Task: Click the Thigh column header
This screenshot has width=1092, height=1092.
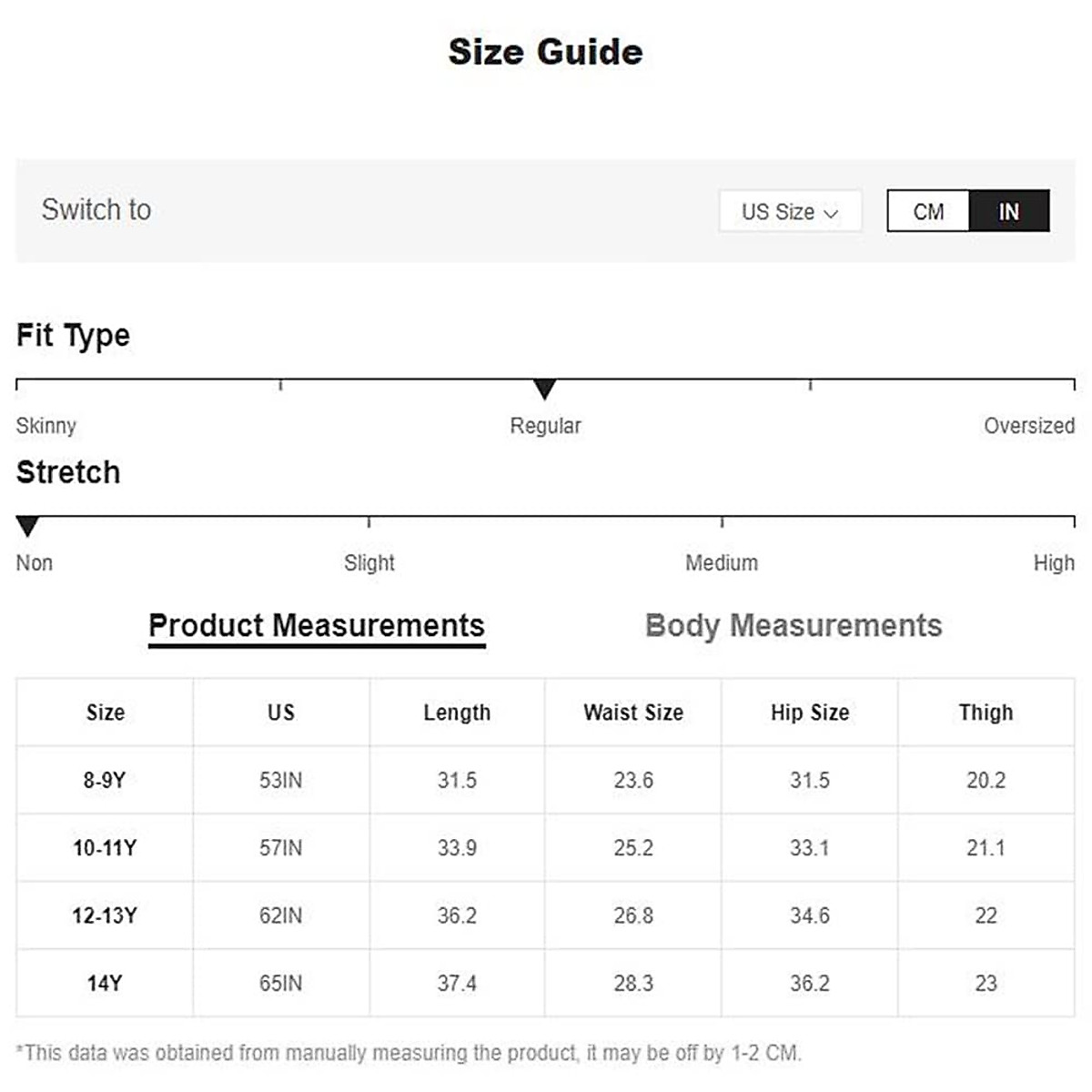Action: (986, 713)
